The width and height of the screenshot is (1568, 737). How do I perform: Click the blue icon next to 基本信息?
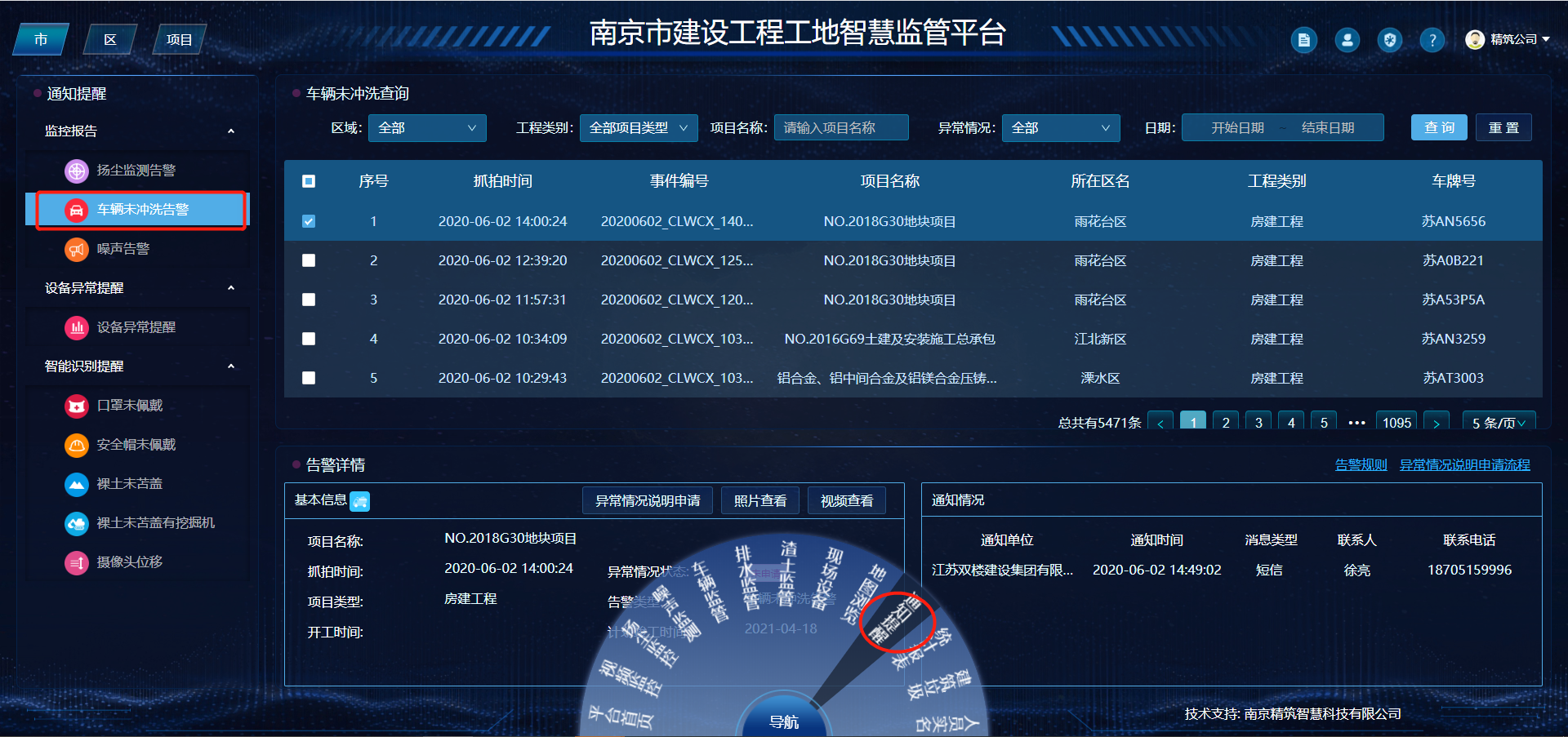(360, 501)
